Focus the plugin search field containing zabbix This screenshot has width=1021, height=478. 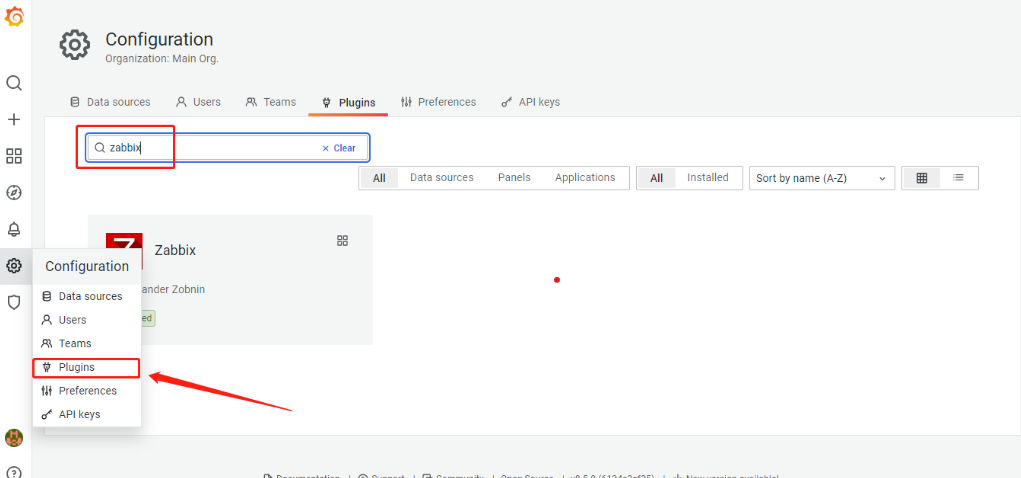tap(228, 148)
